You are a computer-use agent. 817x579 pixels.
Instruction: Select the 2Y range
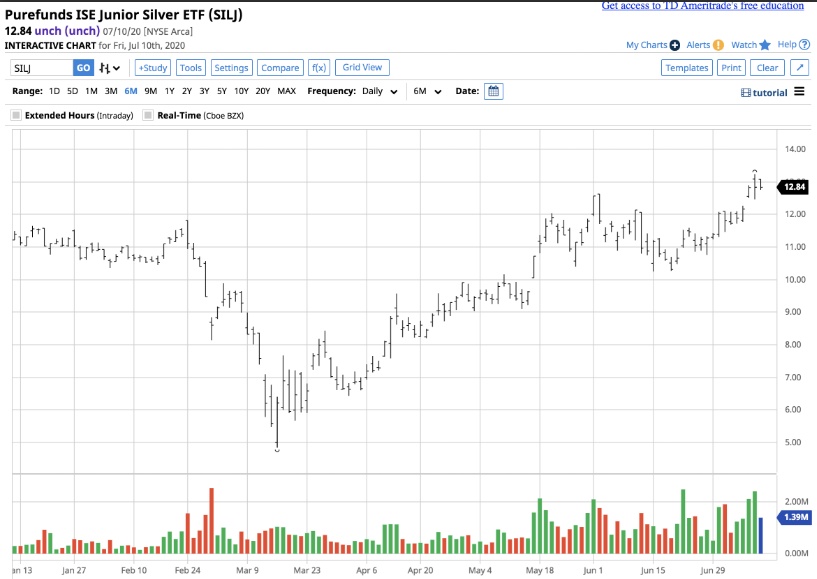[187, 91]
